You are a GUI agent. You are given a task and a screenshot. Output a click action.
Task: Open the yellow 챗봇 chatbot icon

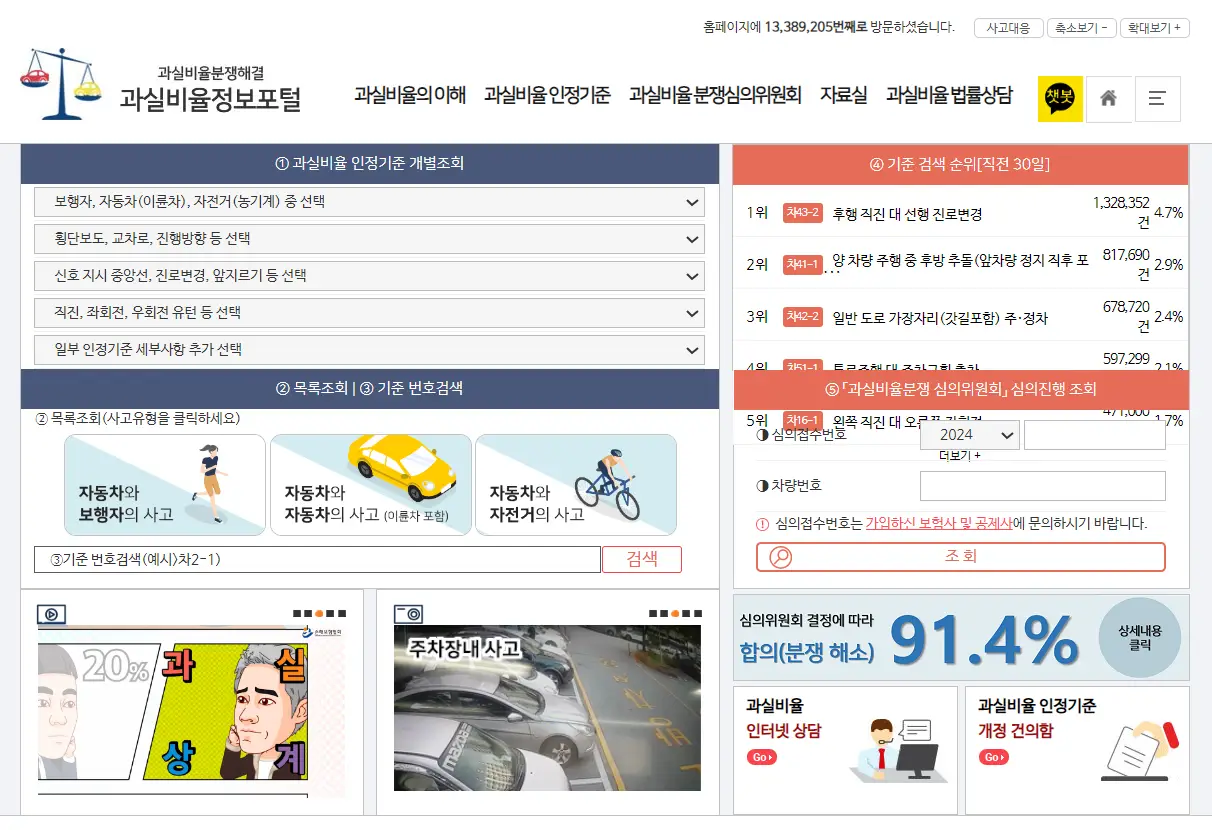(1060, 98)
